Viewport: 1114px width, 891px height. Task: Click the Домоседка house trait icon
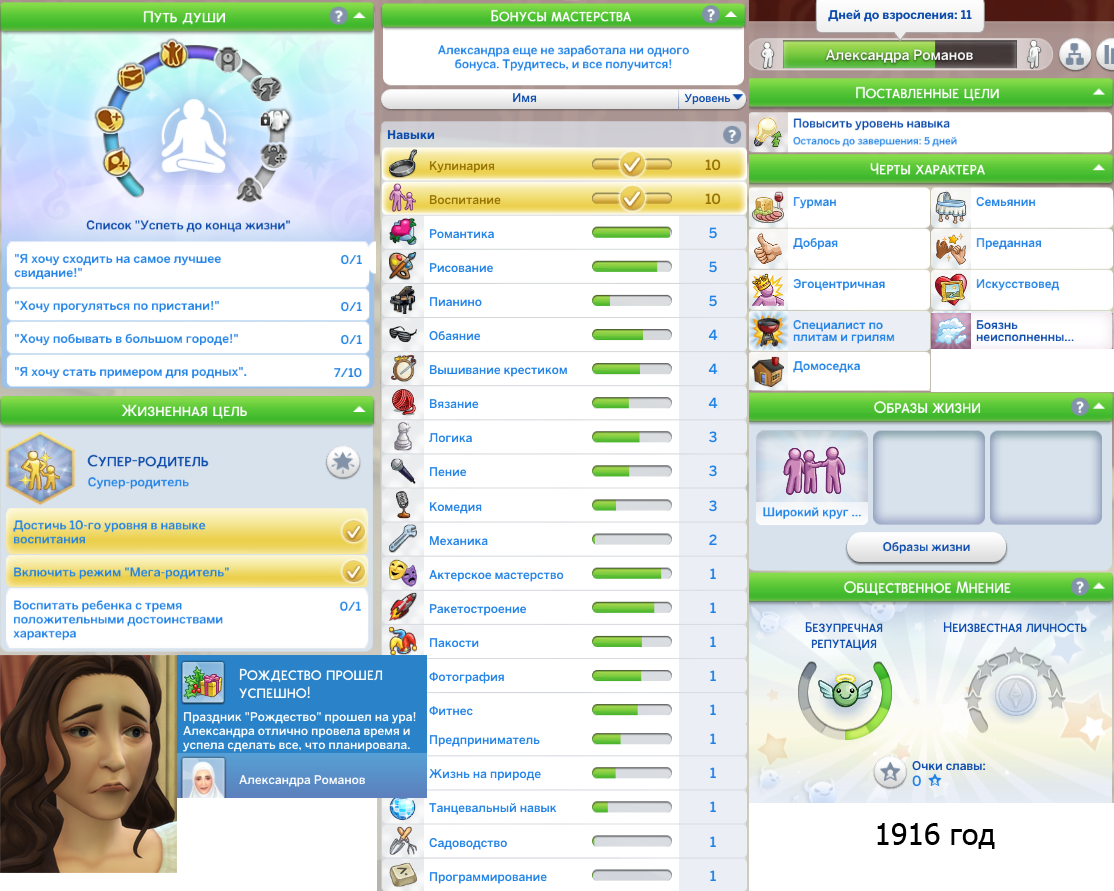pyautogui.click(x=769, y=371)
